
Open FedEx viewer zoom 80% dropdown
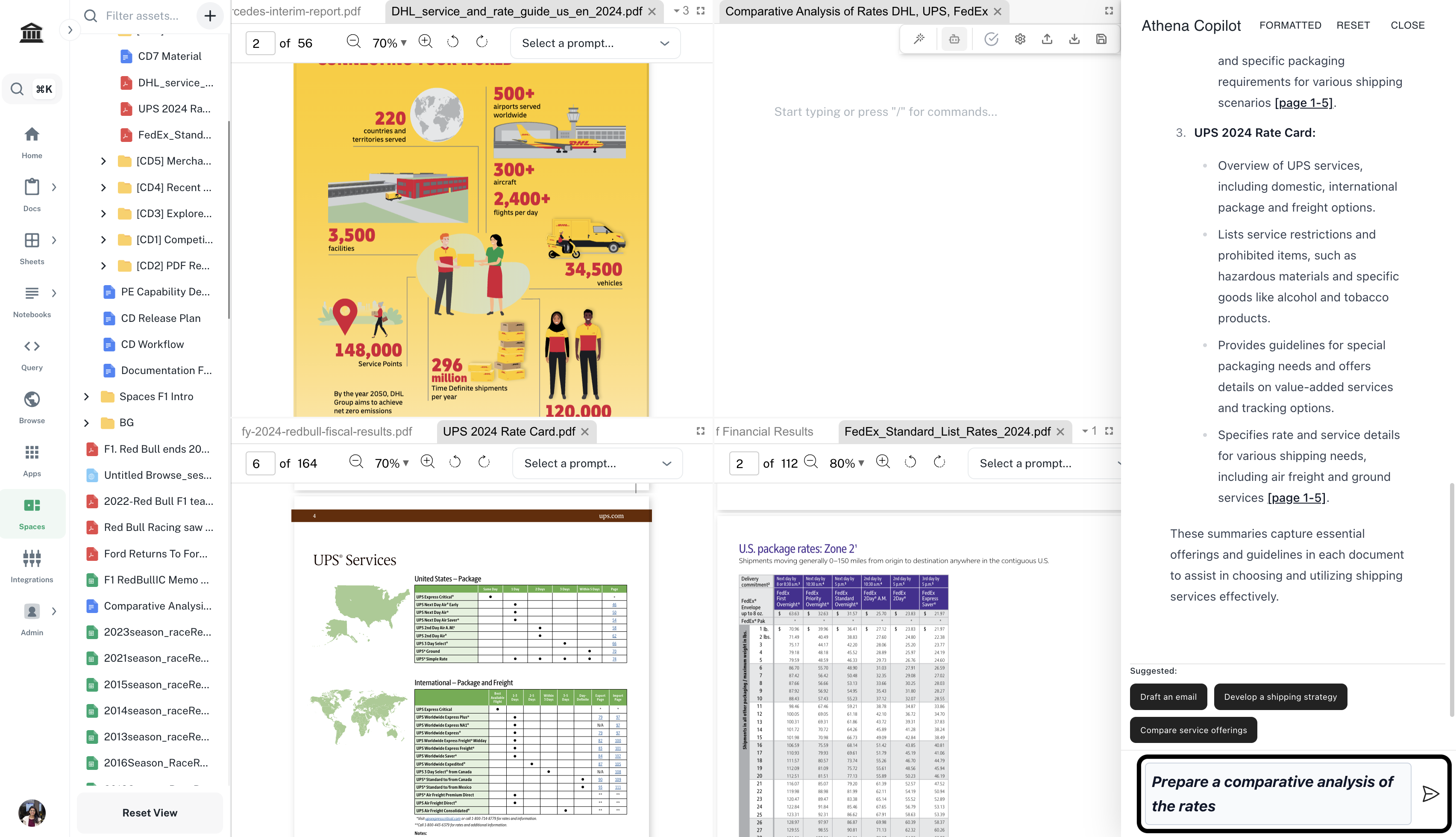click(847, 463)
